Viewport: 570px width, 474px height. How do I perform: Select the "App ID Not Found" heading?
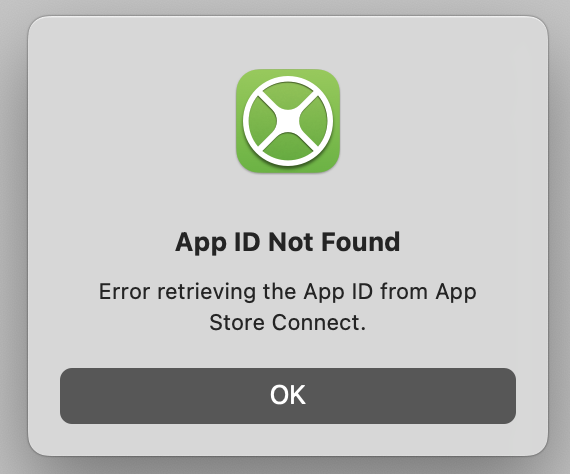click(x=288, y=242)
